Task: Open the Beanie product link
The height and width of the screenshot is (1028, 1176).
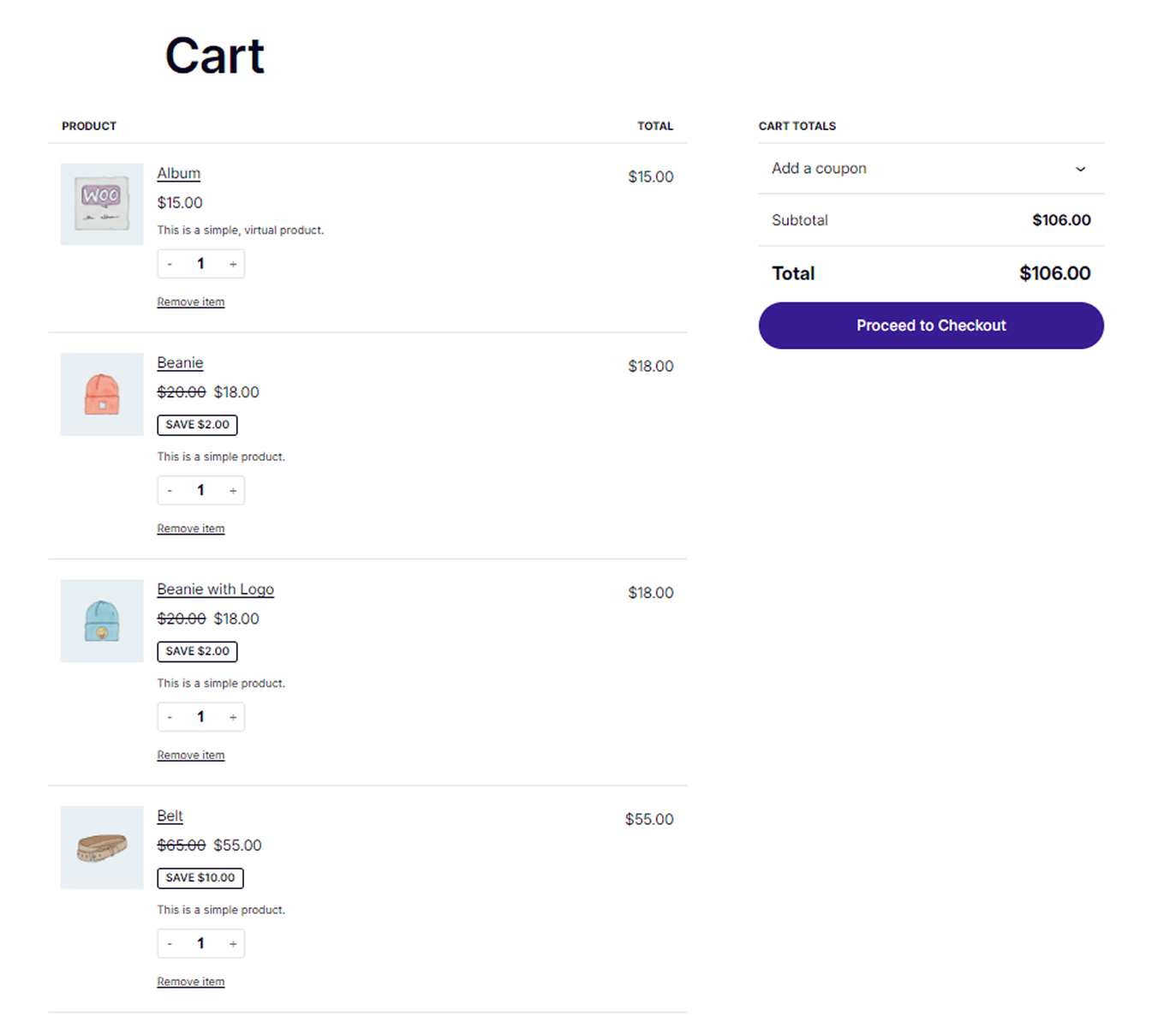Action: pos(180,362)
